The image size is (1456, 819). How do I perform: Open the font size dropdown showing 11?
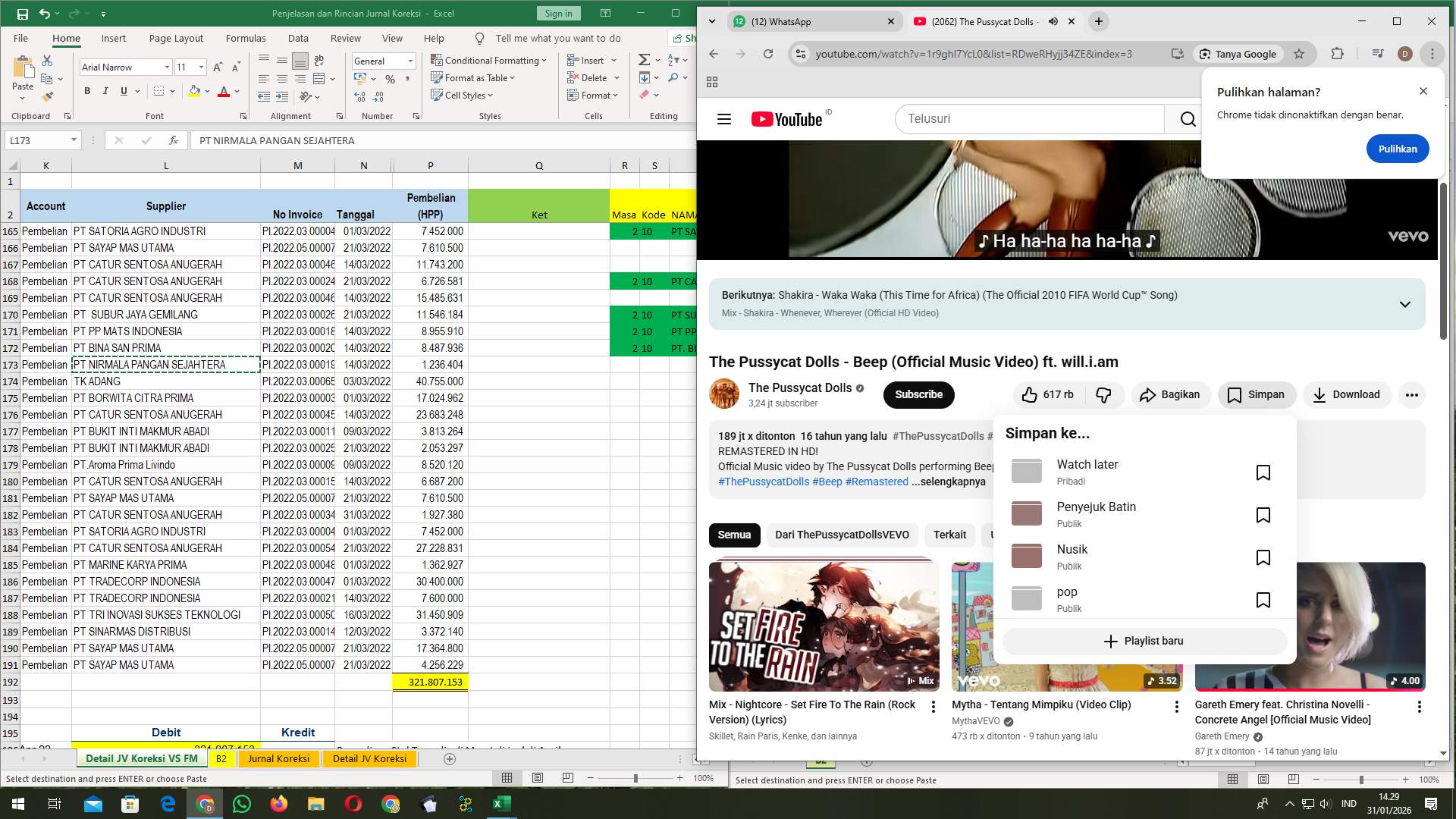[200, 67]
